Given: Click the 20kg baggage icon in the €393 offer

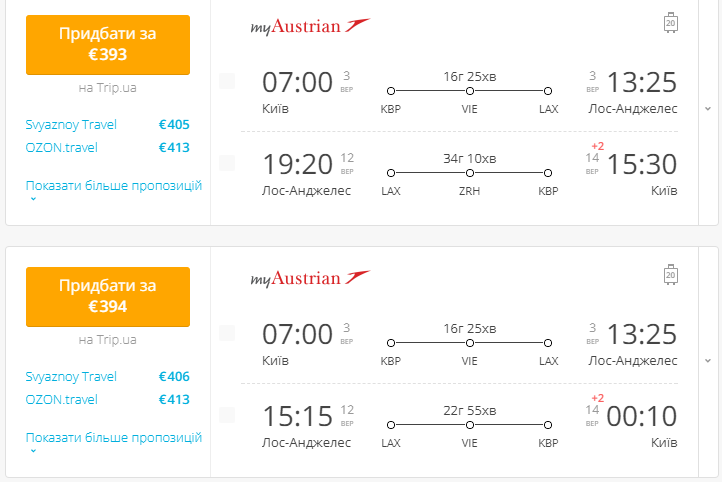Looking at the screenshot, I should click(x=671, y=23).
